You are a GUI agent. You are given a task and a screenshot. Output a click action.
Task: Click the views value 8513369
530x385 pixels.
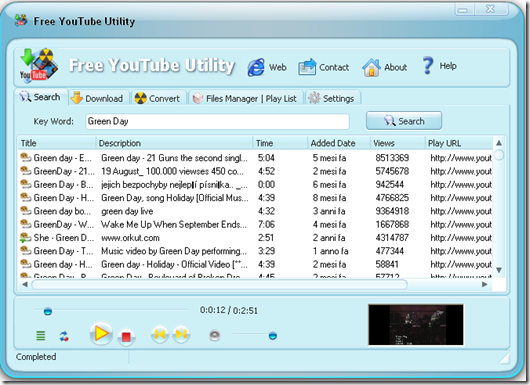[x=392, y=158]
